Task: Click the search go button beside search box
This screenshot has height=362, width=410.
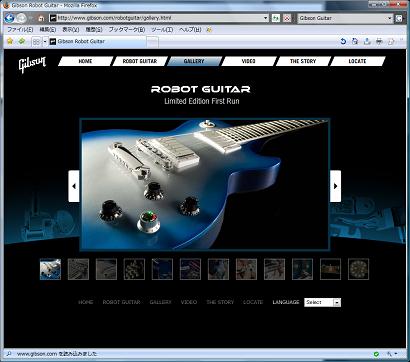Action: tap(399, 18)
